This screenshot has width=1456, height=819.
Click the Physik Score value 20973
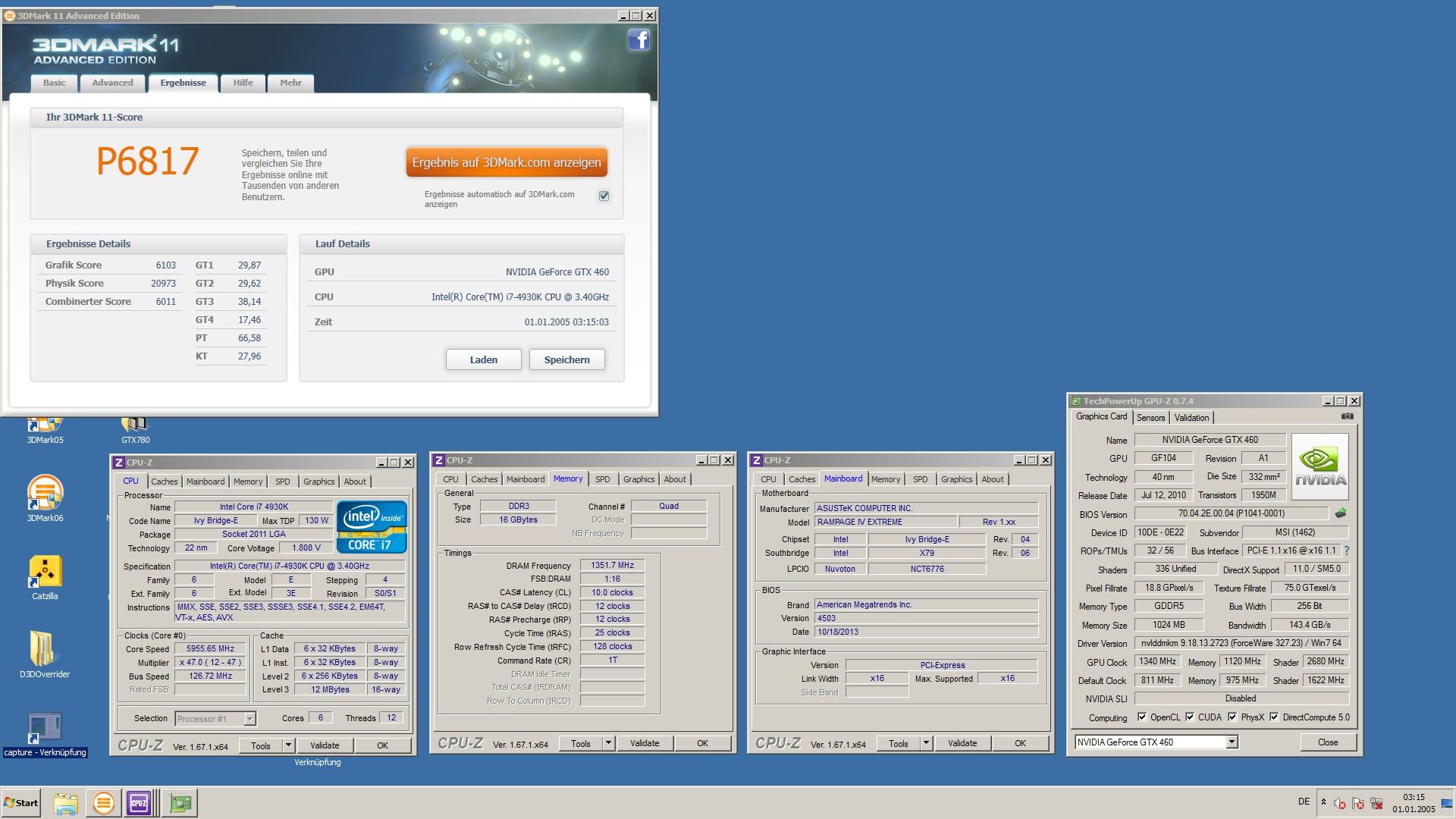[x=163, y=284]
